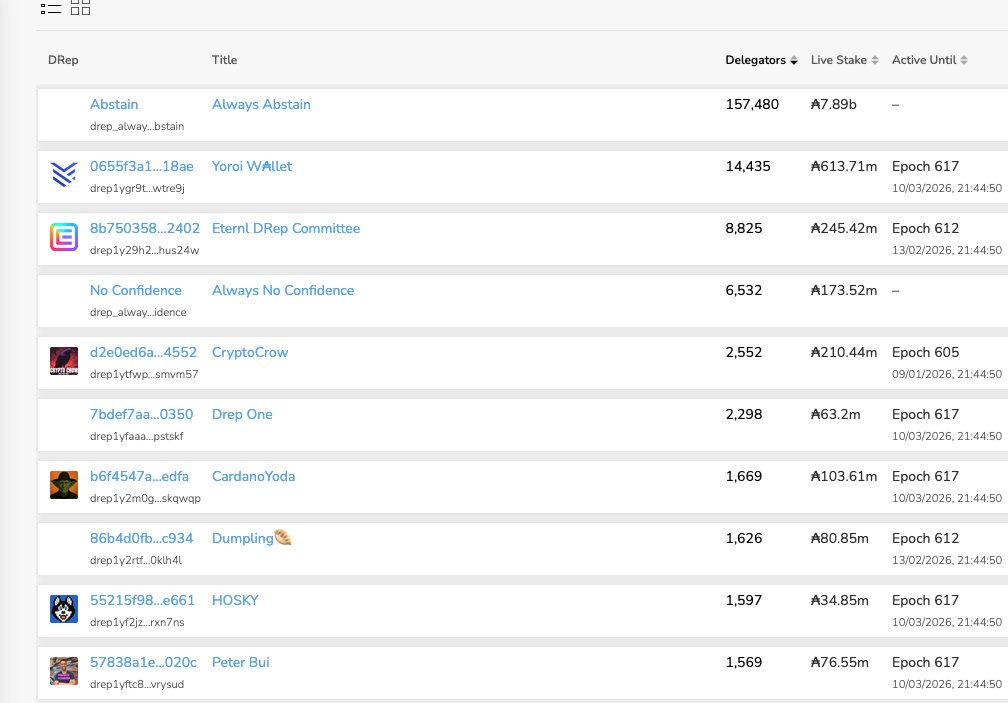
Task: Click the ₳613.71m live stake value
Action: (844, 166)
